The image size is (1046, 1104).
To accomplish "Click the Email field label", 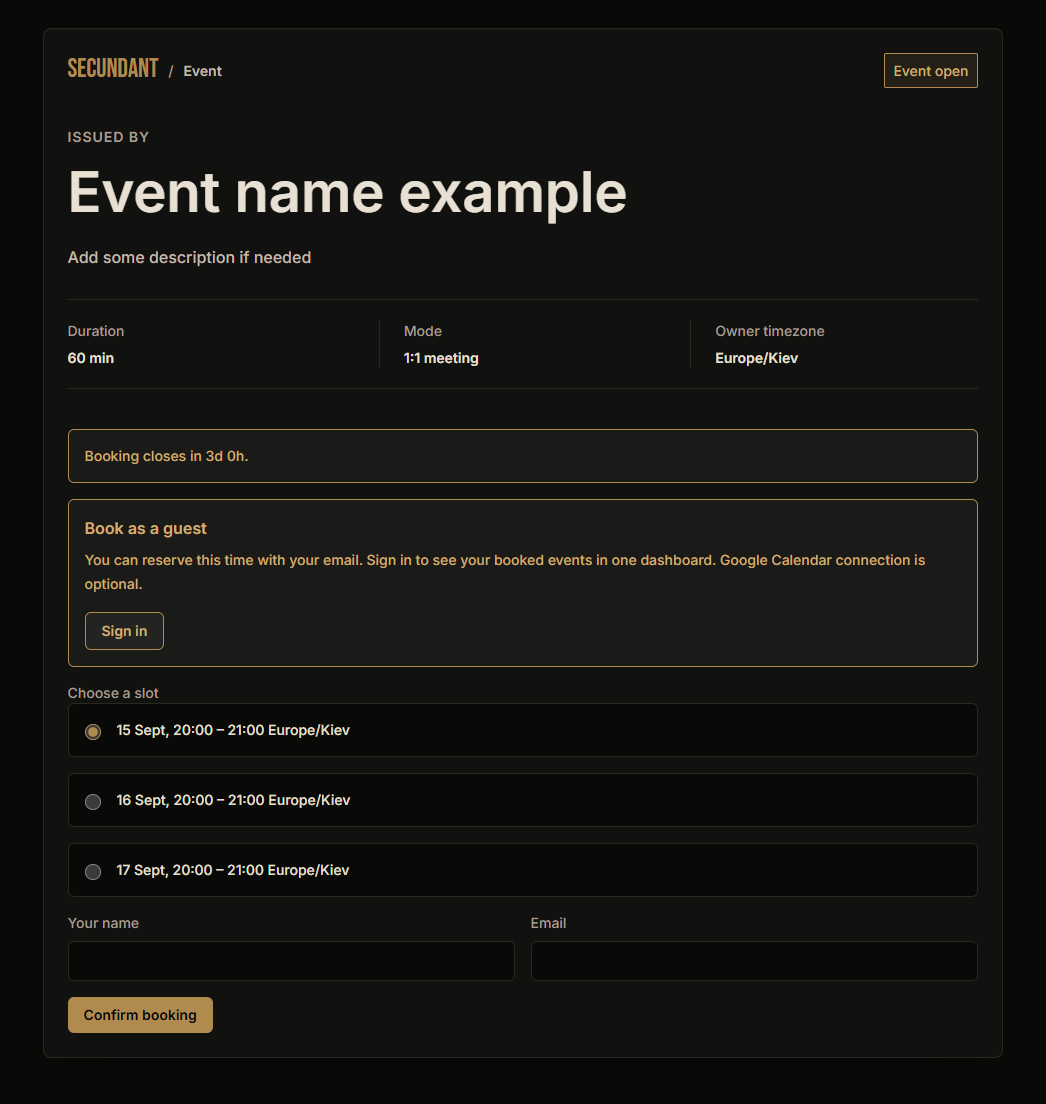I will point(548,923).
